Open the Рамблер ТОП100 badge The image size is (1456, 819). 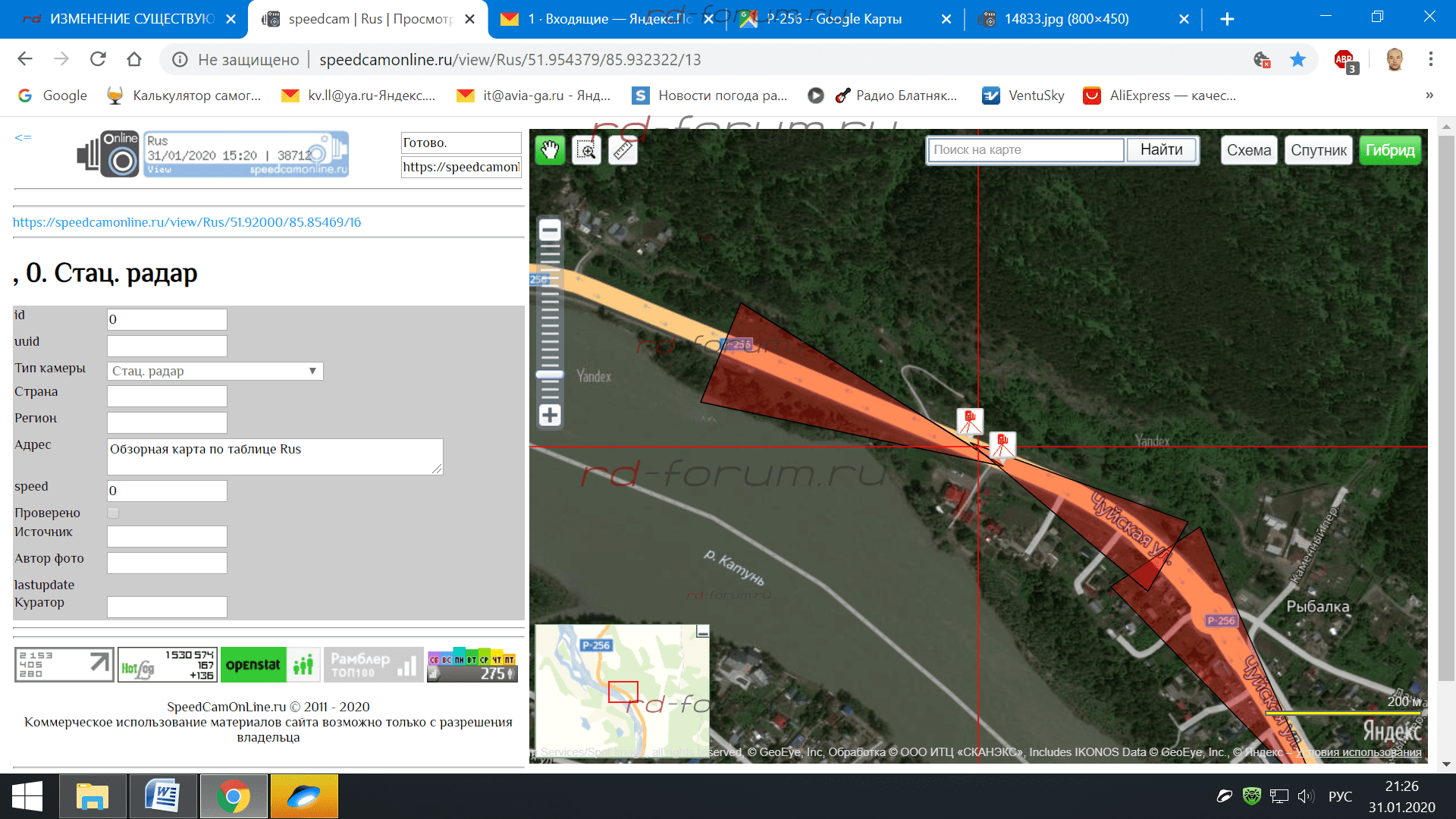click(x=373, y=664)
